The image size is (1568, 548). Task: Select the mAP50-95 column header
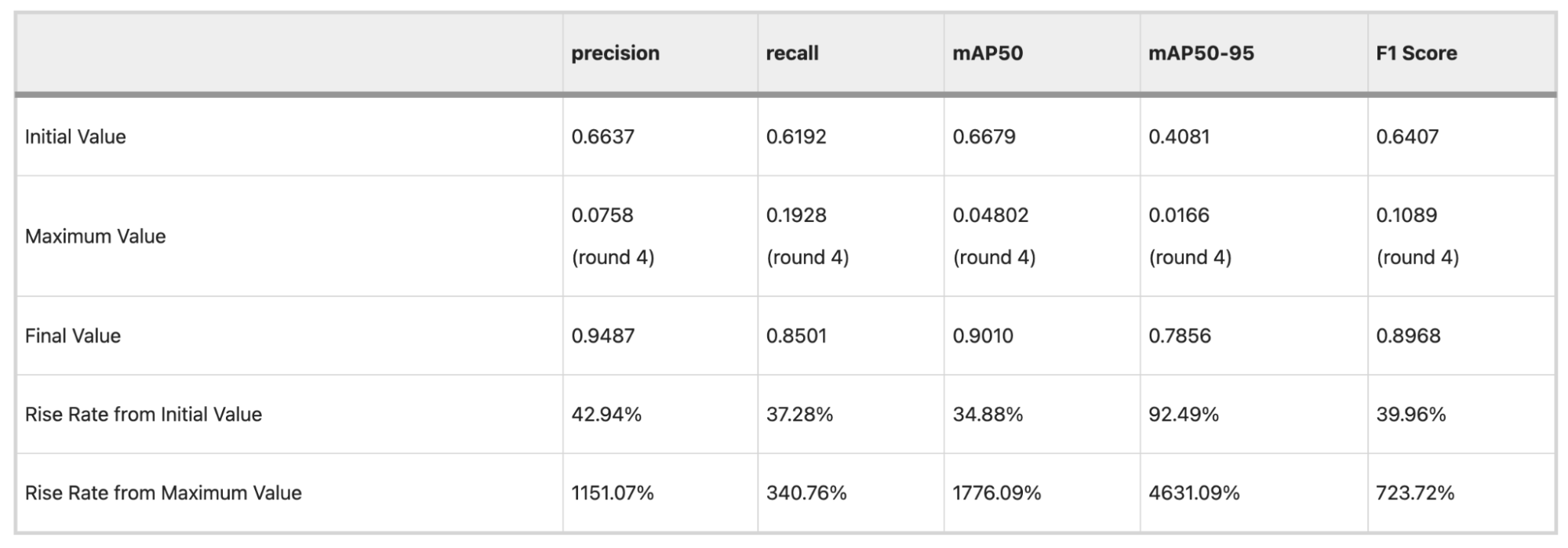(x=1201, y=53)
